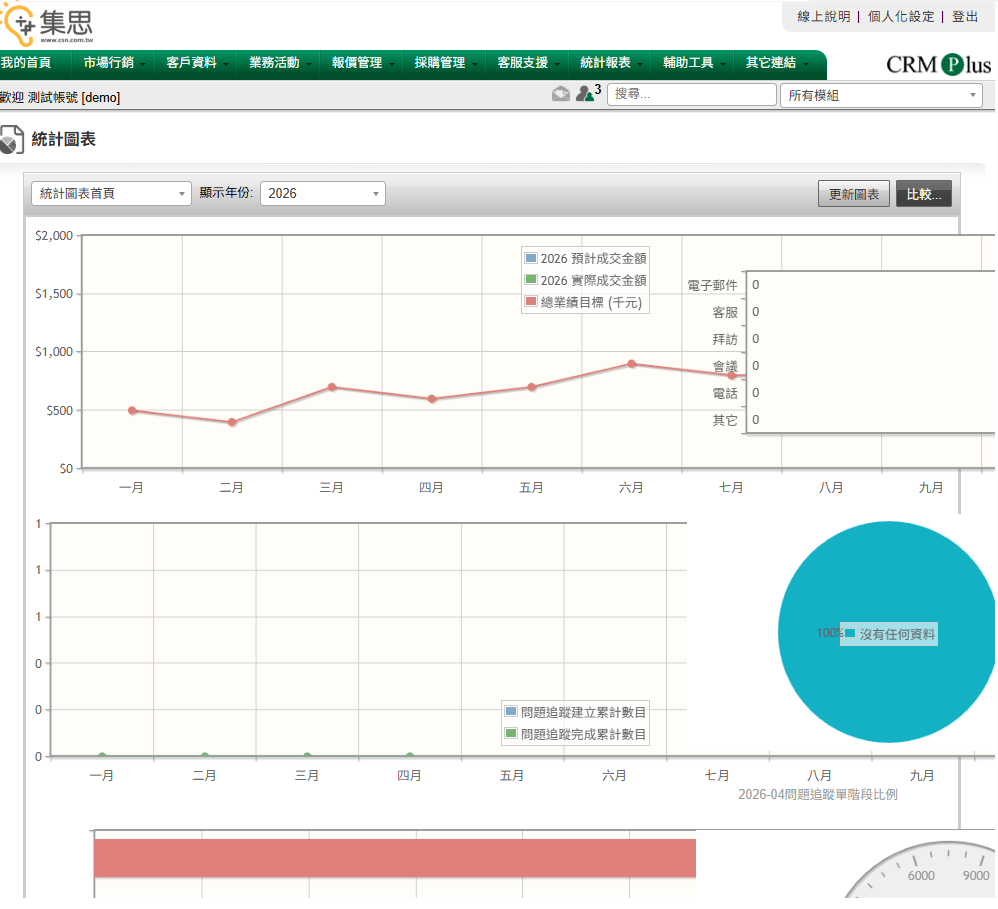
Task: Click the 總業績目標 red legend swatch
Action: coord(531,303)
